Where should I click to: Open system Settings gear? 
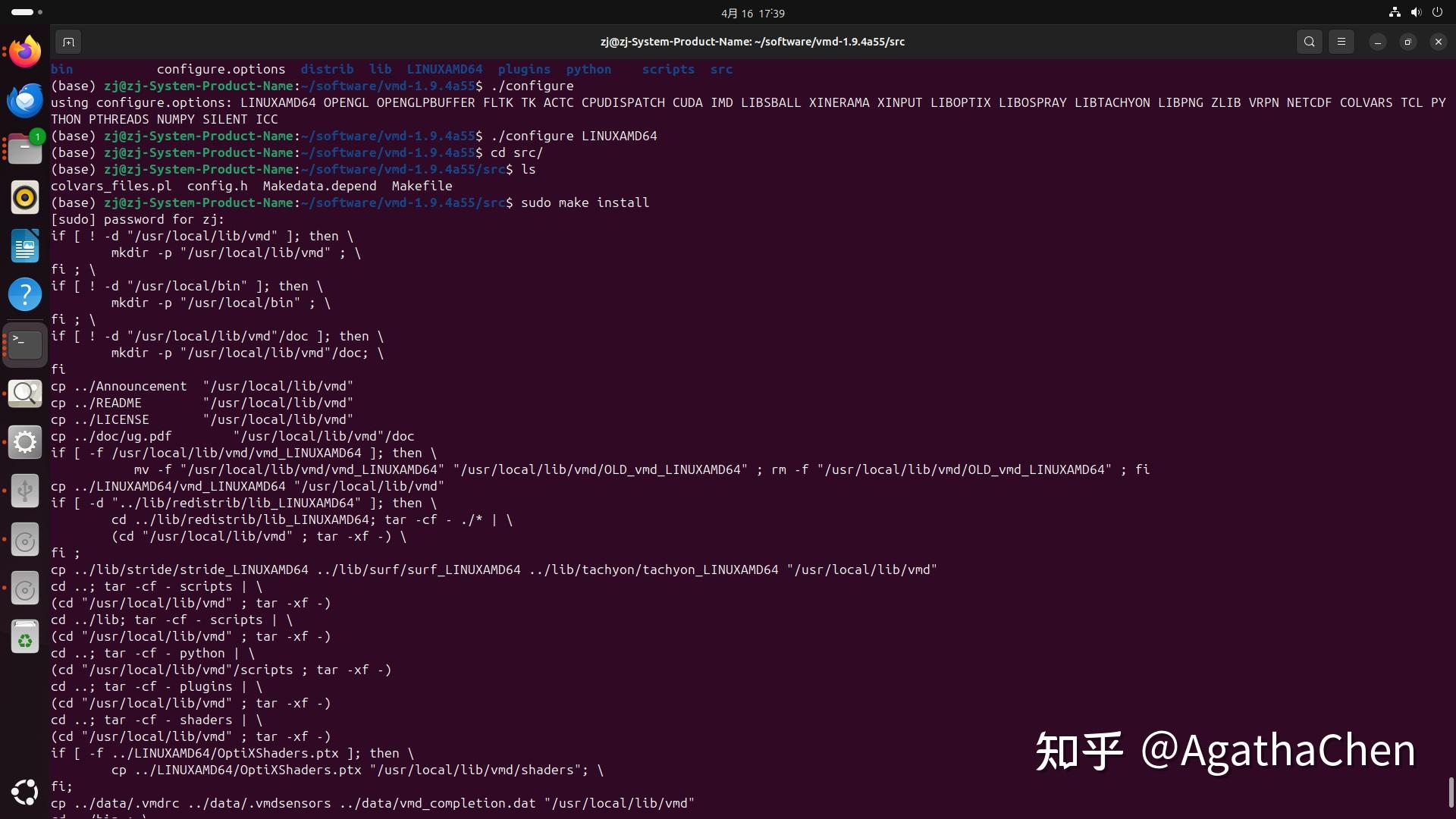(x=25, y=442)
